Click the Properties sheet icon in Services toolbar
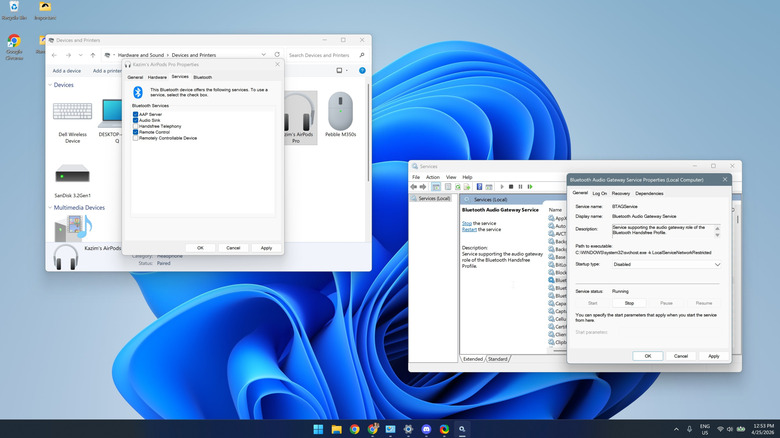The width and height of the screenshot is (780, 438). pos(448,187)
